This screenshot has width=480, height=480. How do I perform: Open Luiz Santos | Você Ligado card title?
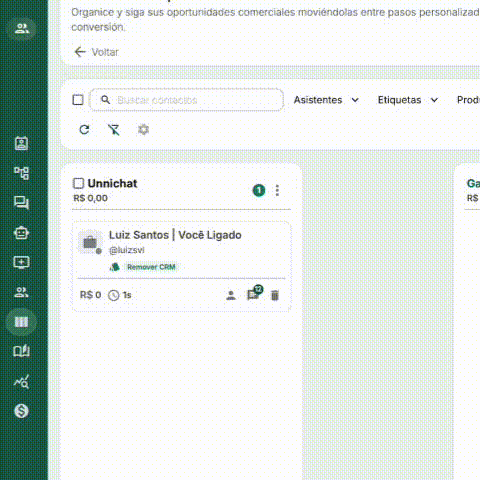(175, 235)
